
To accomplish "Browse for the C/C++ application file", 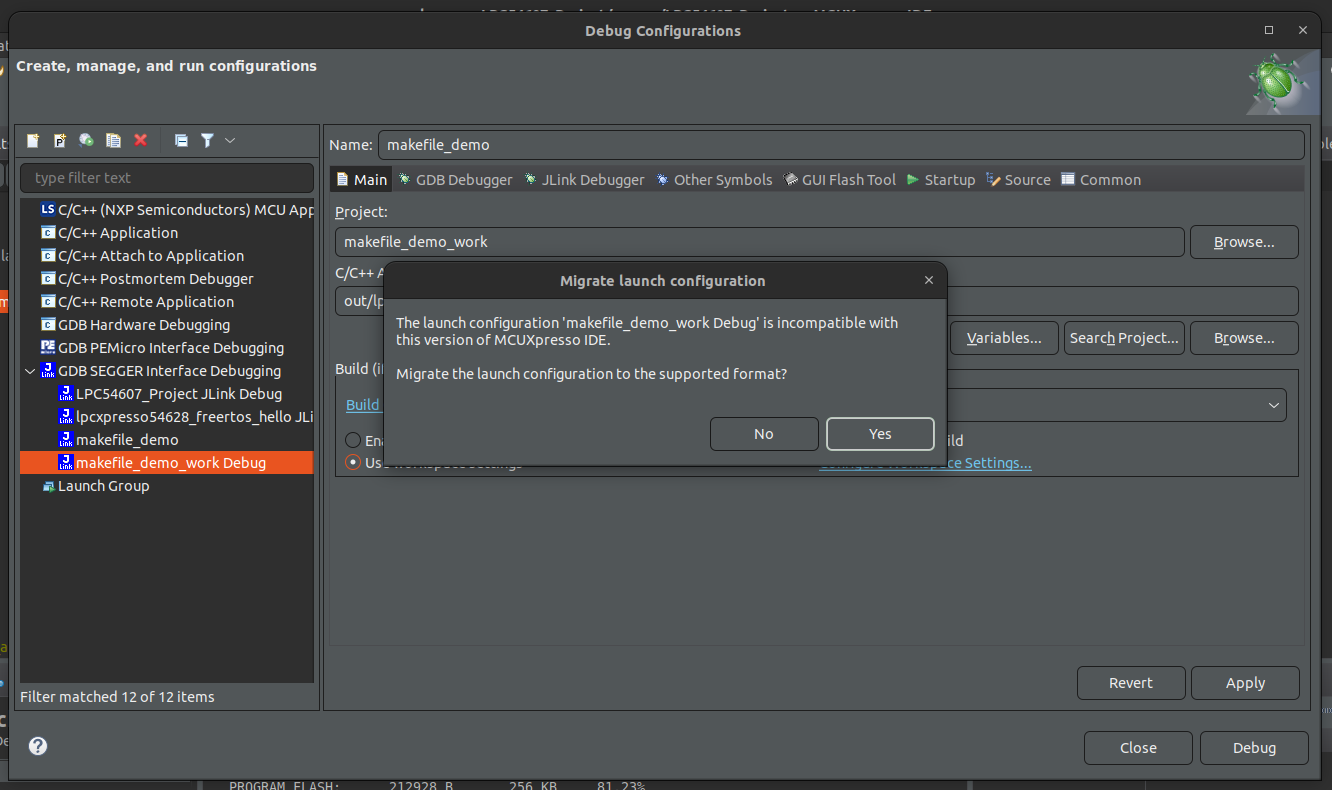I will (x=1244, y=338).
